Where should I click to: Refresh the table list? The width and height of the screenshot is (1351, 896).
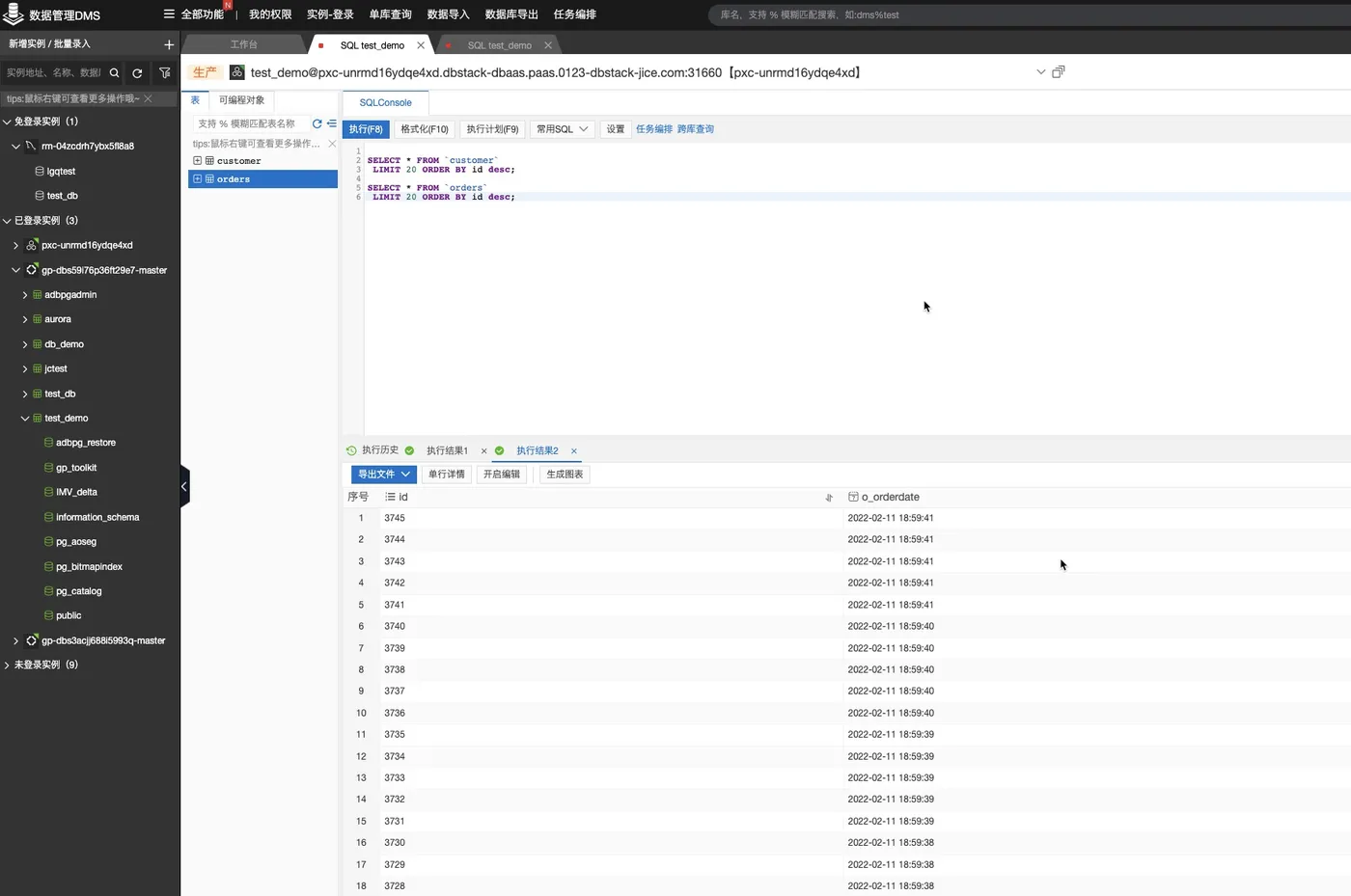[x=317, y=123]
